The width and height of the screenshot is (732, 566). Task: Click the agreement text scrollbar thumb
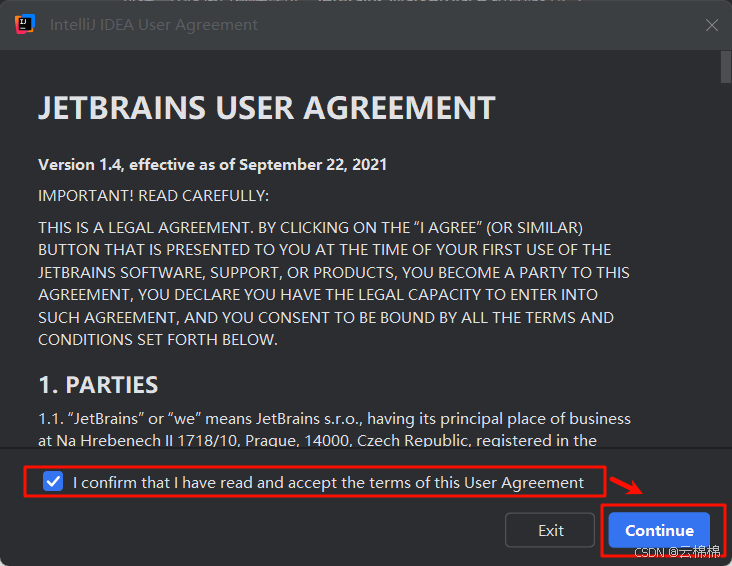(x=725, y=67)
